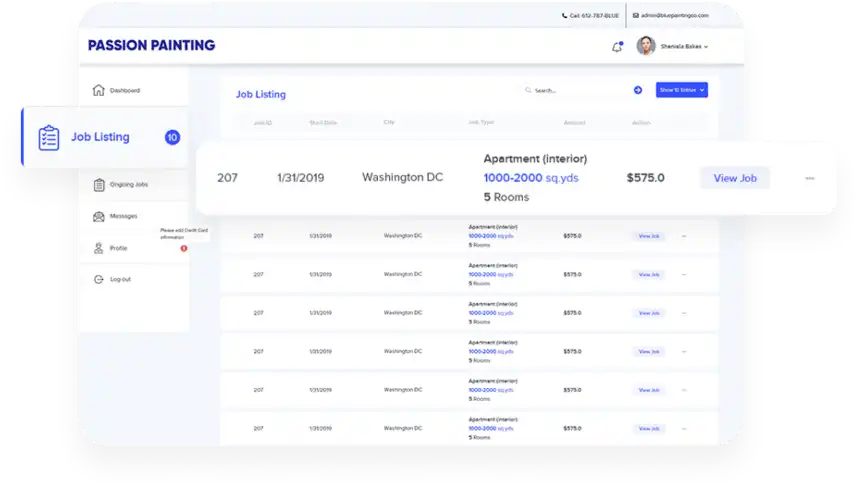Click the Job Type column header

(x=481, y=122)
